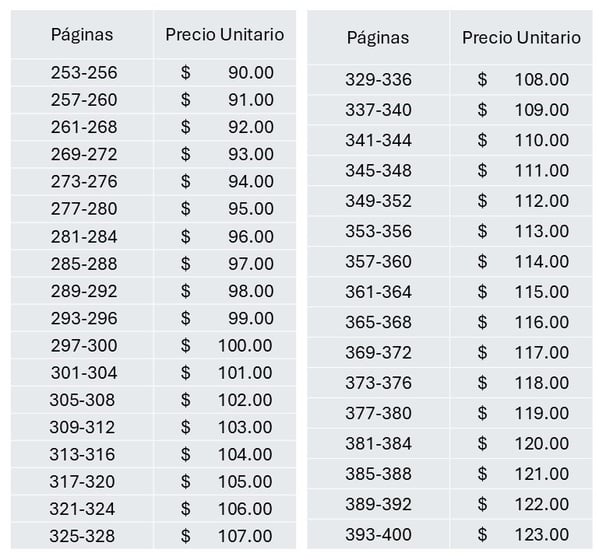606x560 pixels.
Task: Click the 329-336 page range cell
Action: pyautogui.click(x=378, y=80)
